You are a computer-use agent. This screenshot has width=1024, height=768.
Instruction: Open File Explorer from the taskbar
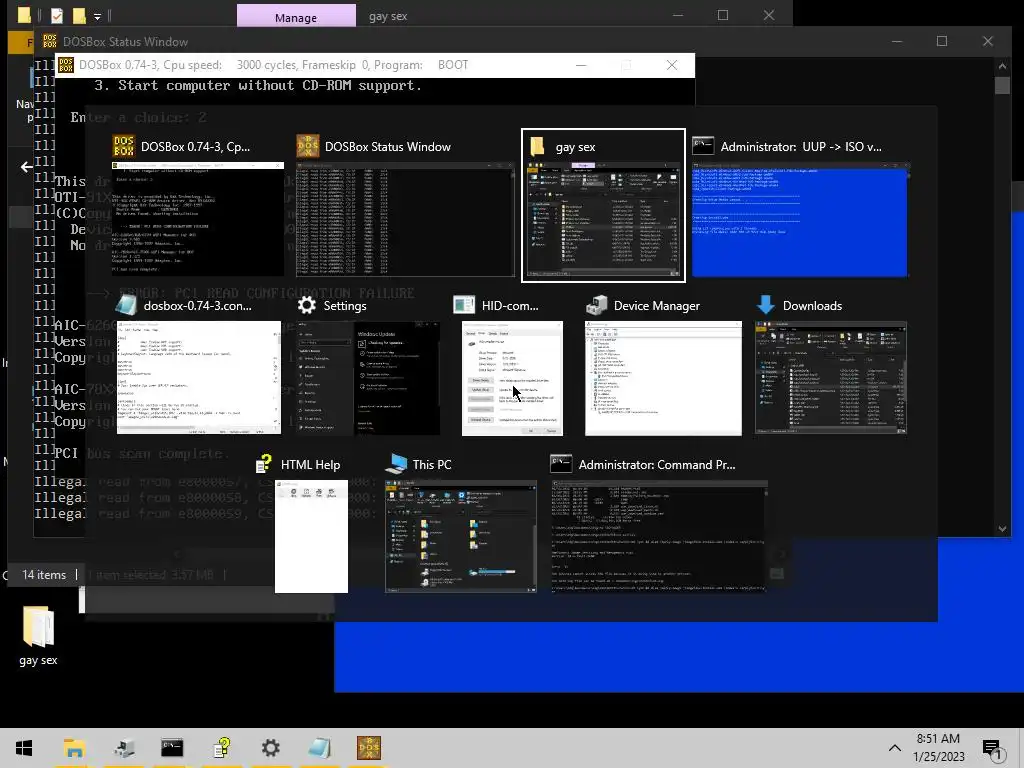(74, 748)
